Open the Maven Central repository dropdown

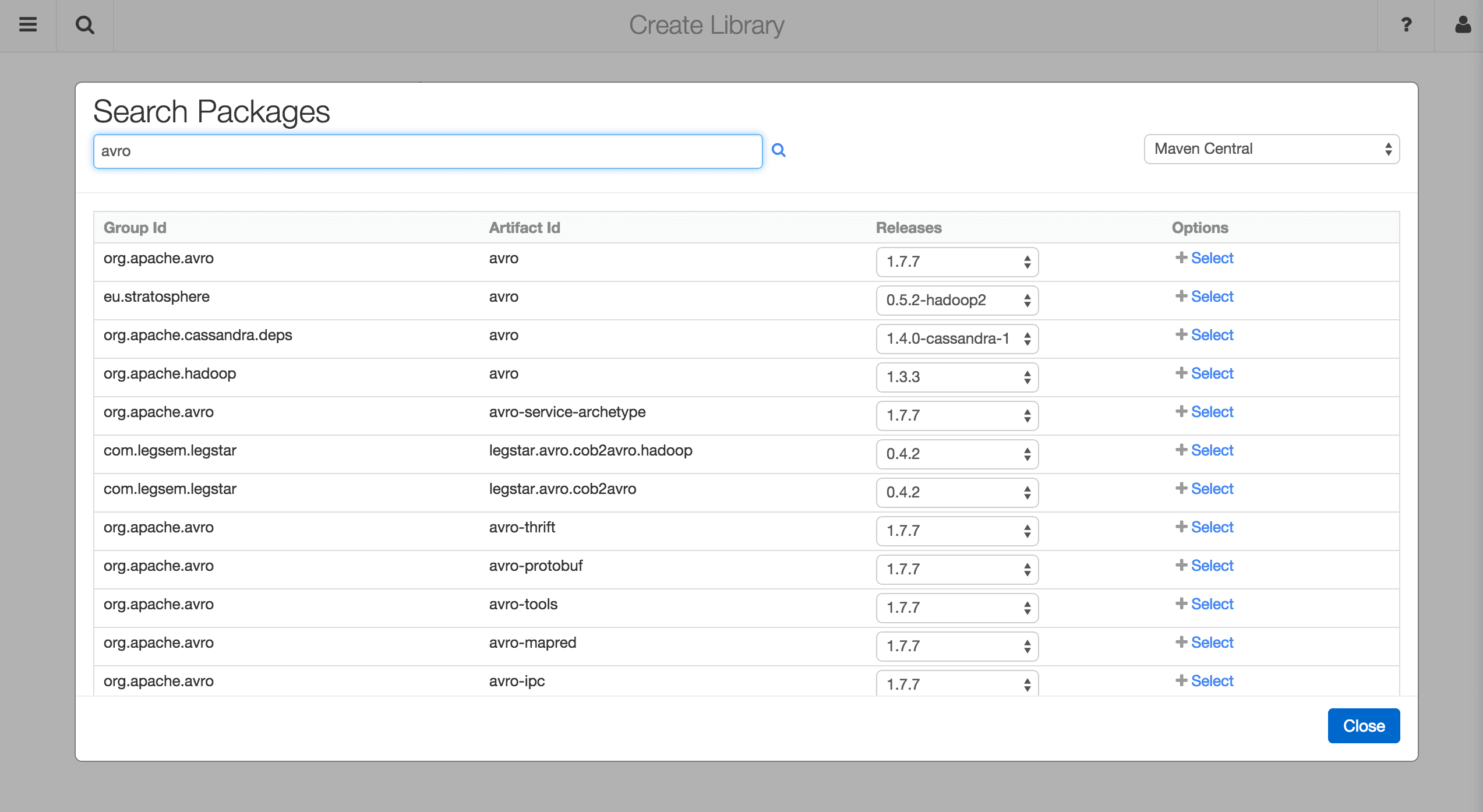(1272, 149)
